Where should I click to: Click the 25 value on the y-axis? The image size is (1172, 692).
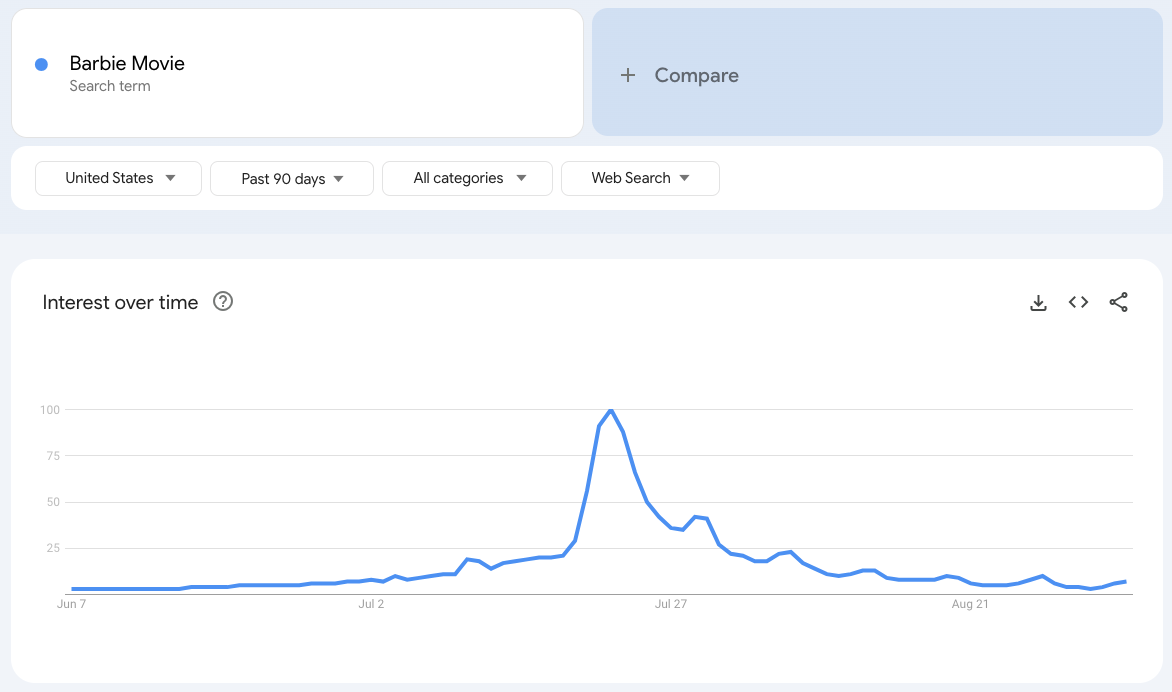click(52, 549)
